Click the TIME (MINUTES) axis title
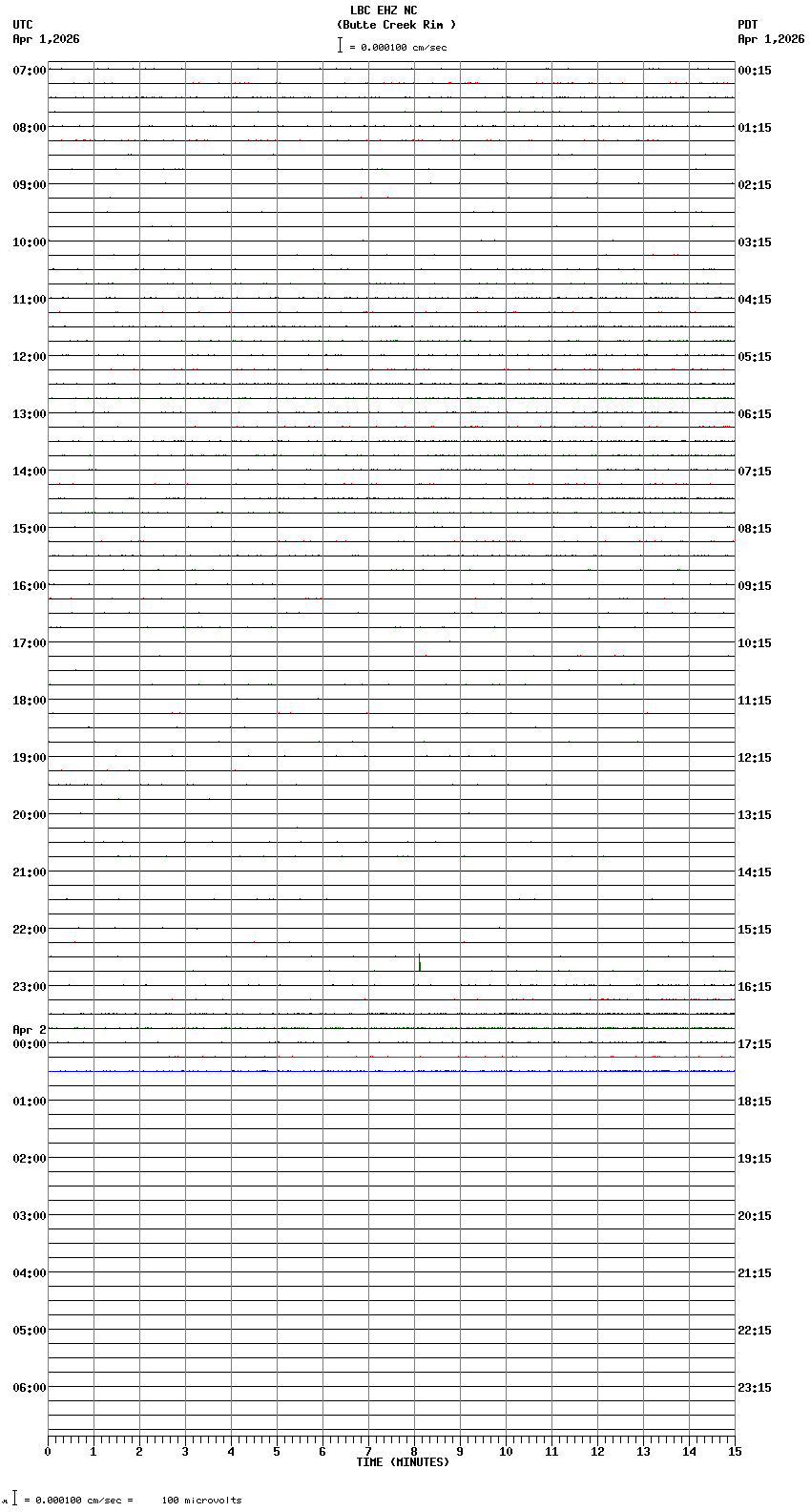 tap(403, 1462)
